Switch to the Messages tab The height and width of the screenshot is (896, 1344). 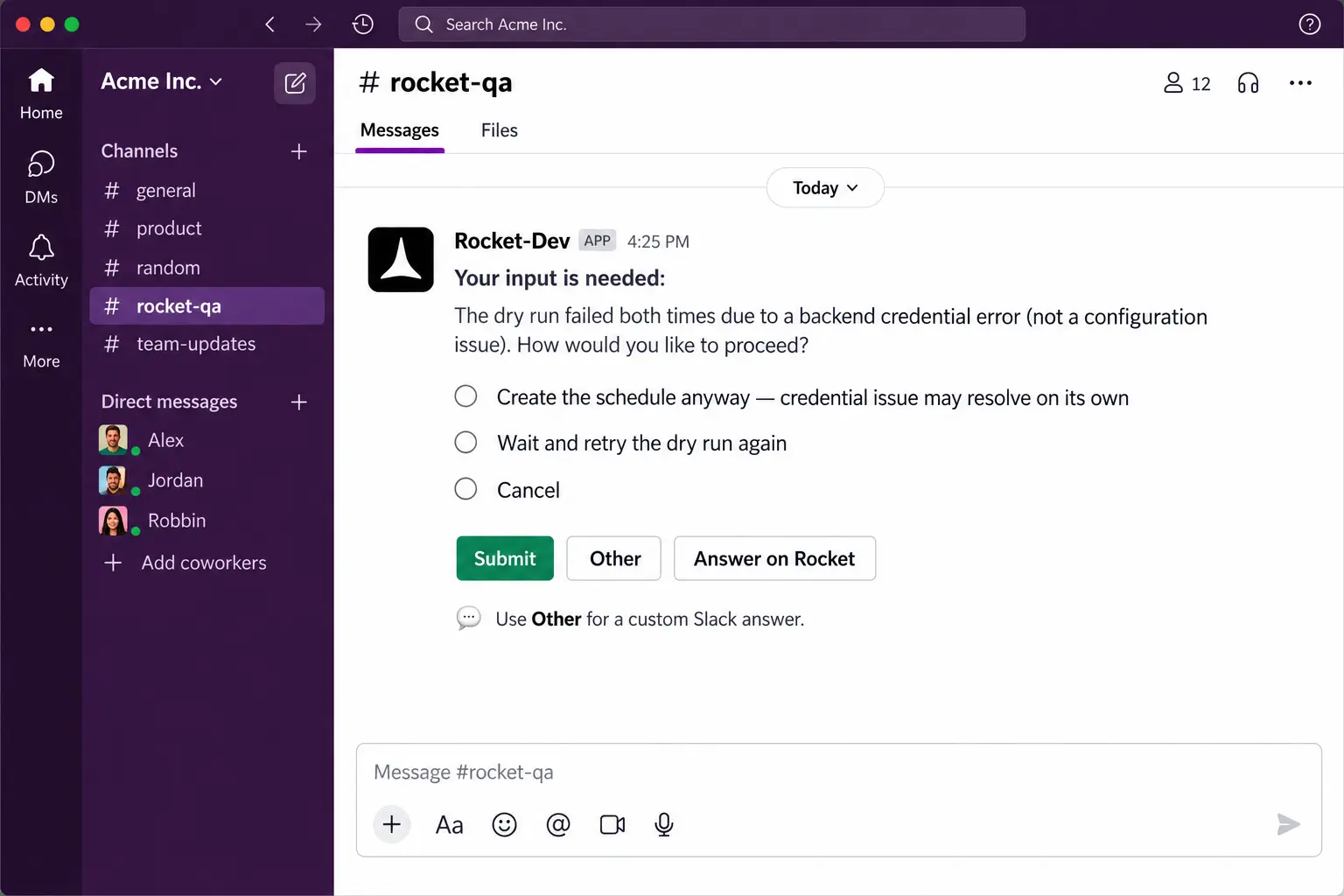[x=400, y=130]
